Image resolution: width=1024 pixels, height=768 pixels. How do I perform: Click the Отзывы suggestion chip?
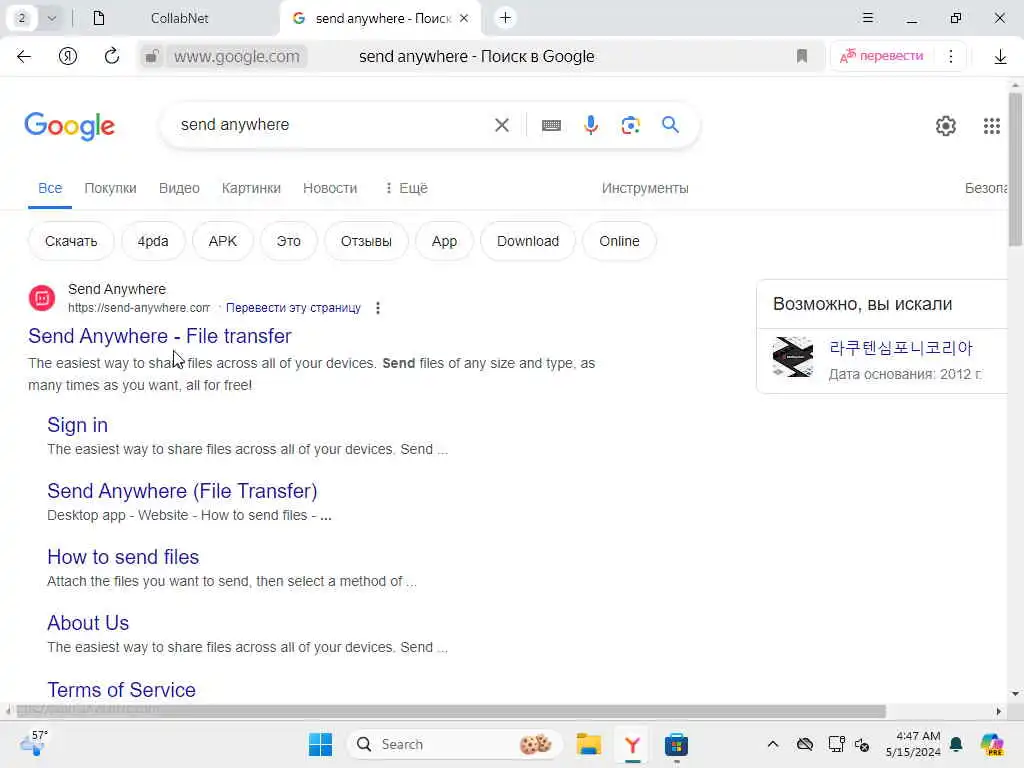366,241
